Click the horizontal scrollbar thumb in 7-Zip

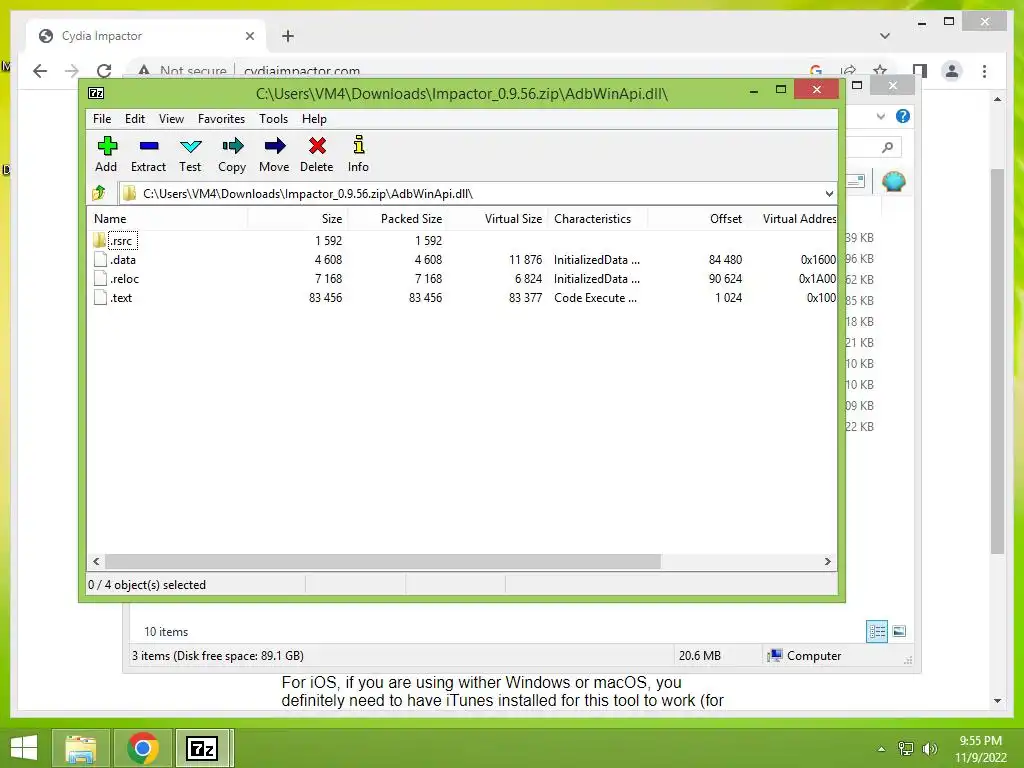(x=383, y=562)
